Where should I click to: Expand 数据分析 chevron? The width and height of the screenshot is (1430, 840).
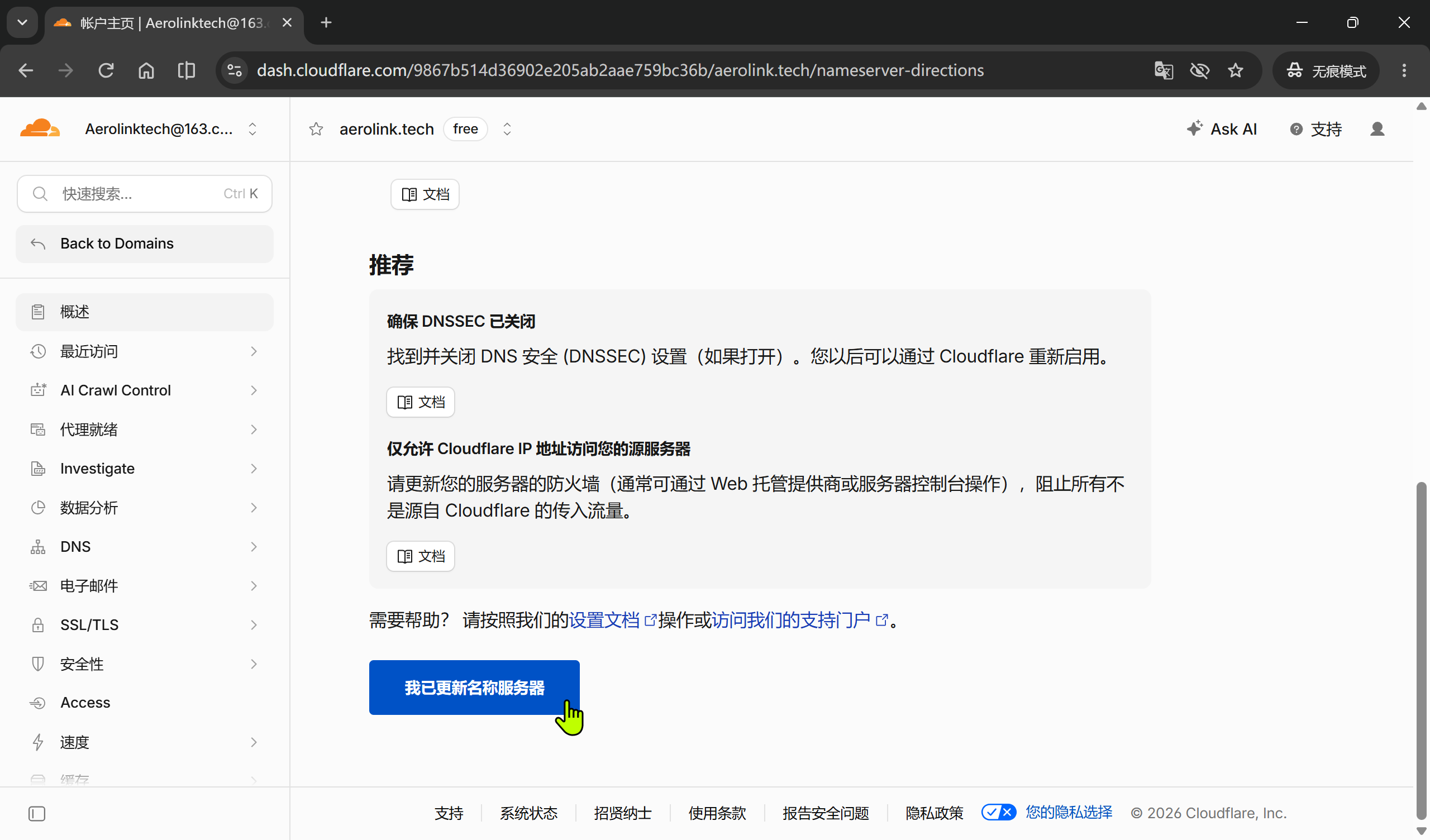click(254, 507)
